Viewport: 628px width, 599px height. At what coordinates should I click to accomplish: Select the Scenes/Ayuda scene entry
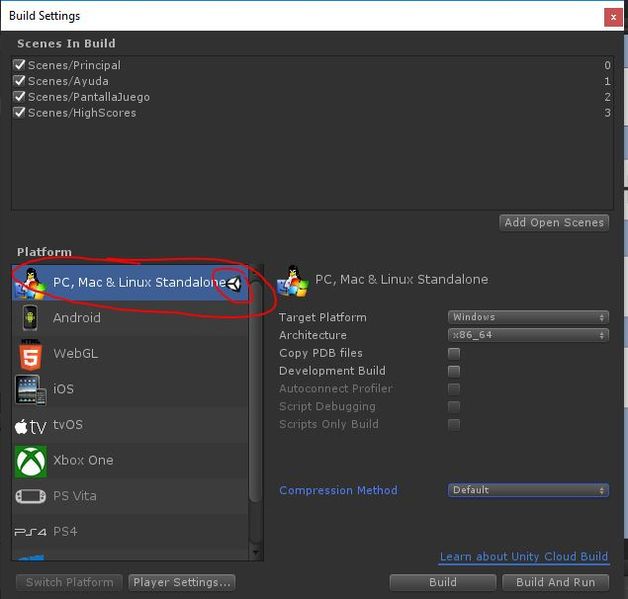[x=312, y=81]
